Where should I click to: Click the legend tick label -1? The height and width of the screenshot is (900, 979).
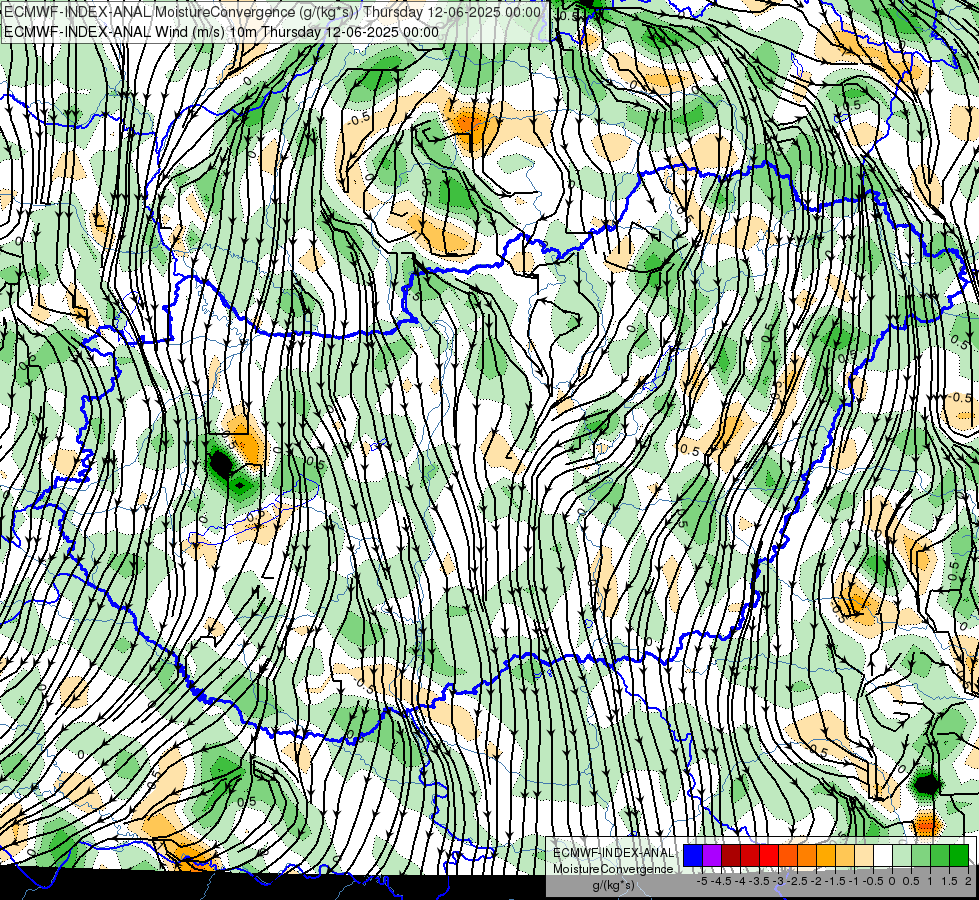[x=854, y=881]
